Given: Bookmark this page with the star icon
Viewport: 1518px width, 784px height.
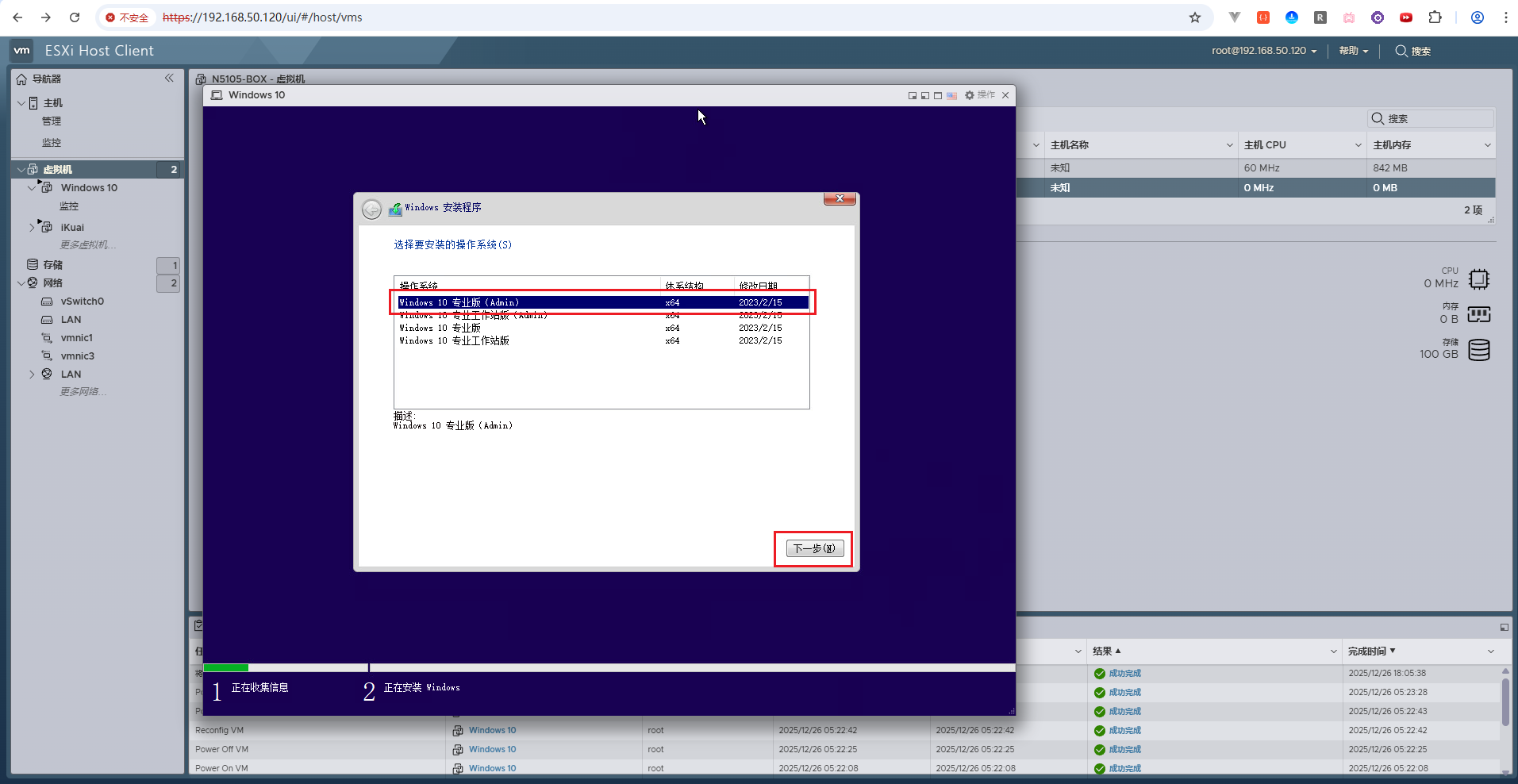Looking at the screenshot, I should 1194,17.
